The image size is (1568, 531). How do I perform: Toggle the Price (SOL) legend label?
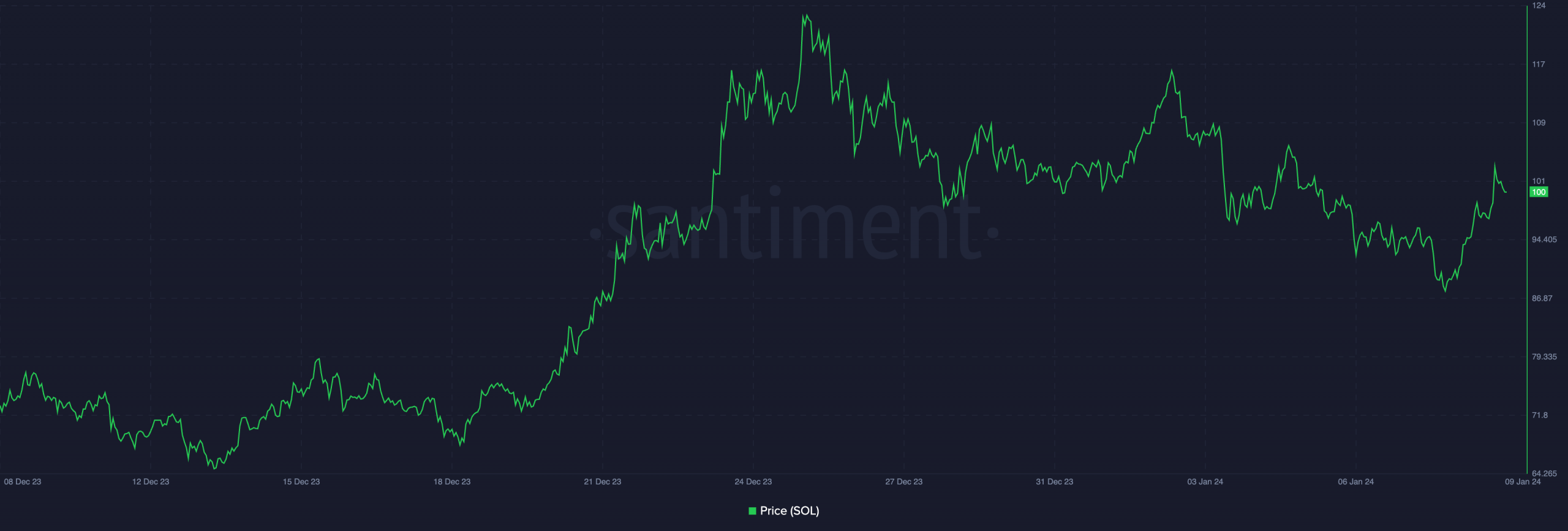tap(789, 511)
